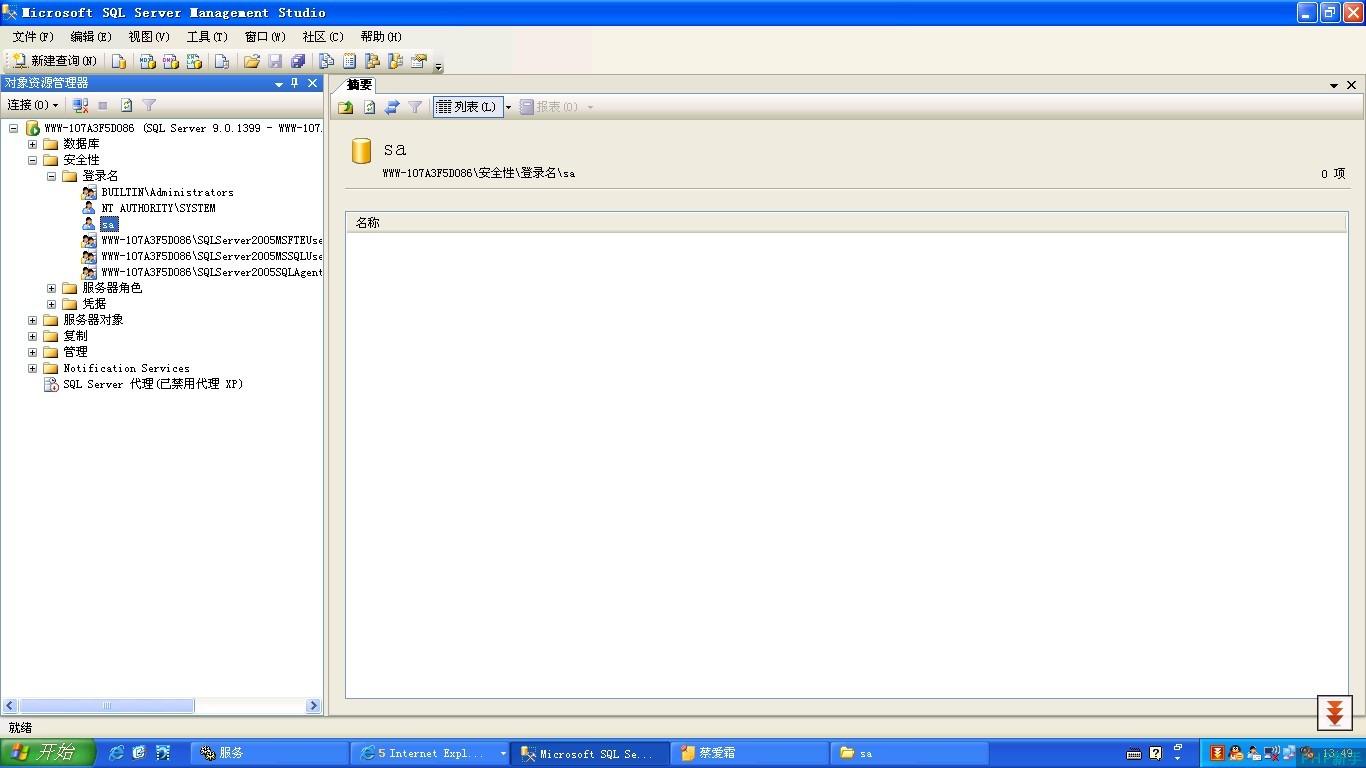
Task: Open the Window (窗口) menu
Action: [x=265, y=37]
